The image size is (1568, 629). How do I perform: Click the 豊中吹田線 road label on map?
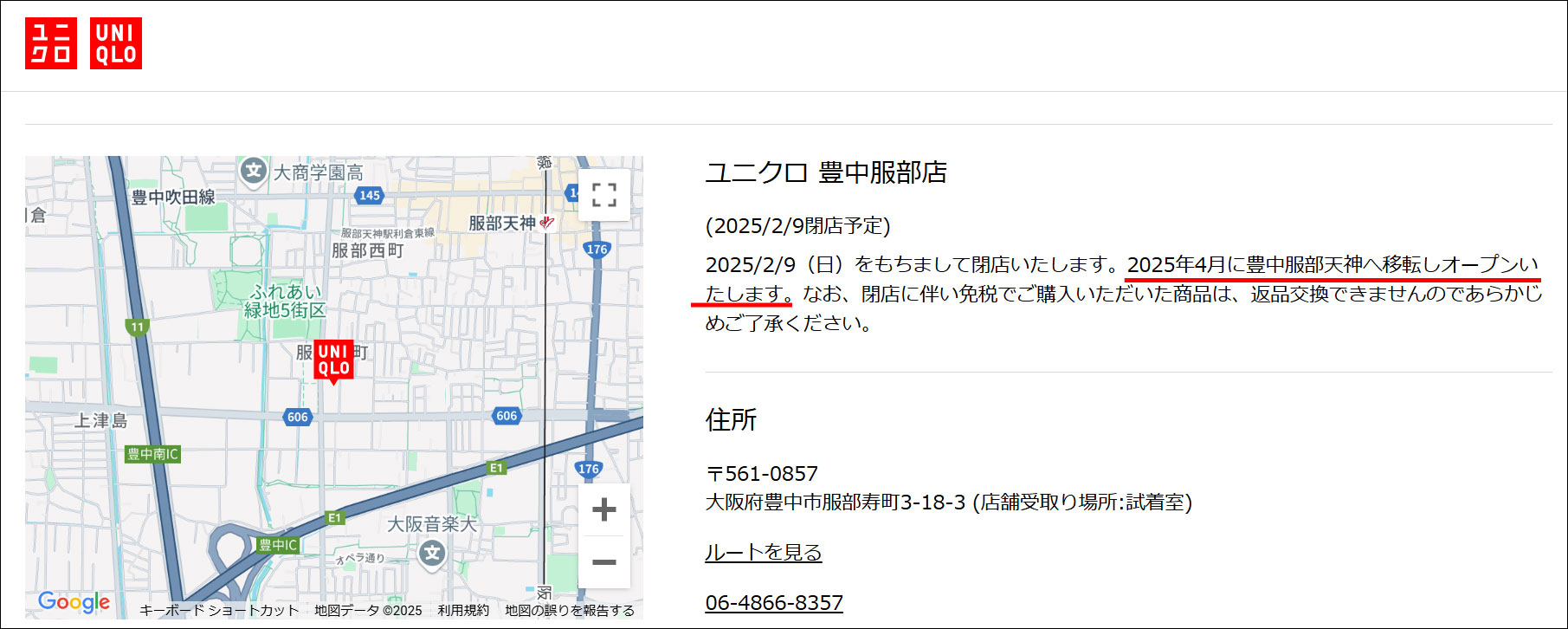[173, 198]
